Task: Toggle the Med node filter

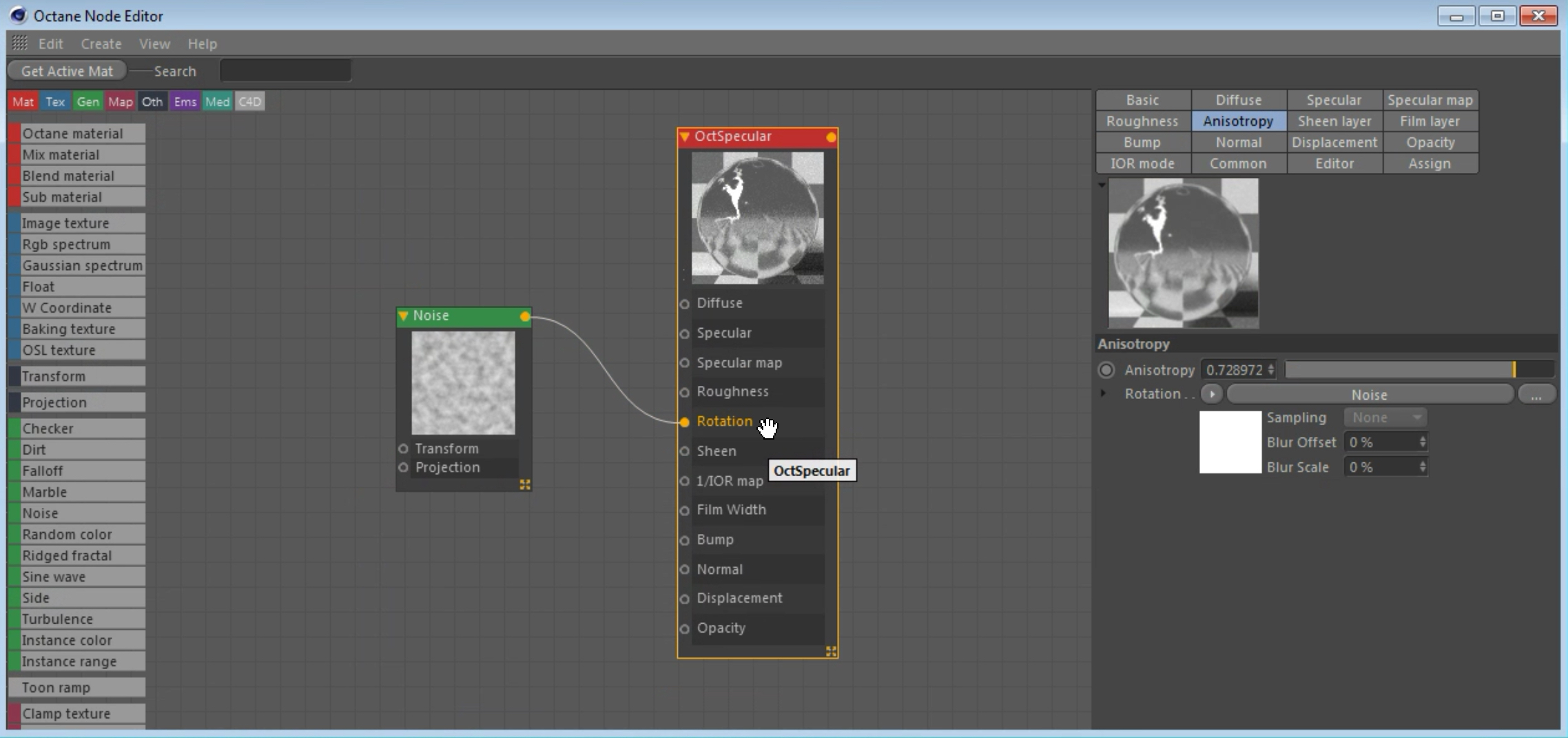Action: [x=218, y=102]
